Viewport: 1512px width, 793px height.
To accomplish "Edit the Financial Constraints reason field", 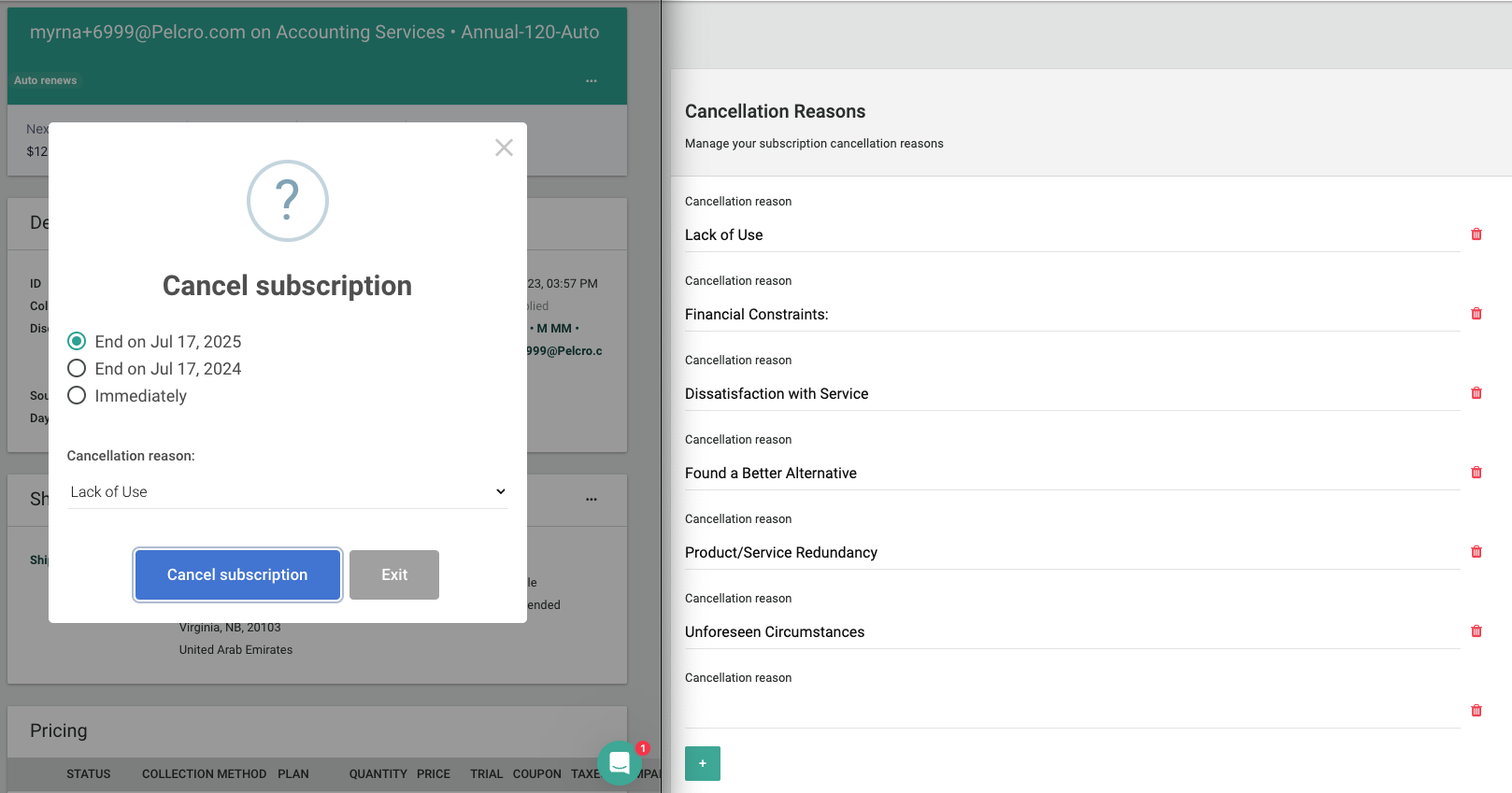I will point(1072,315).
